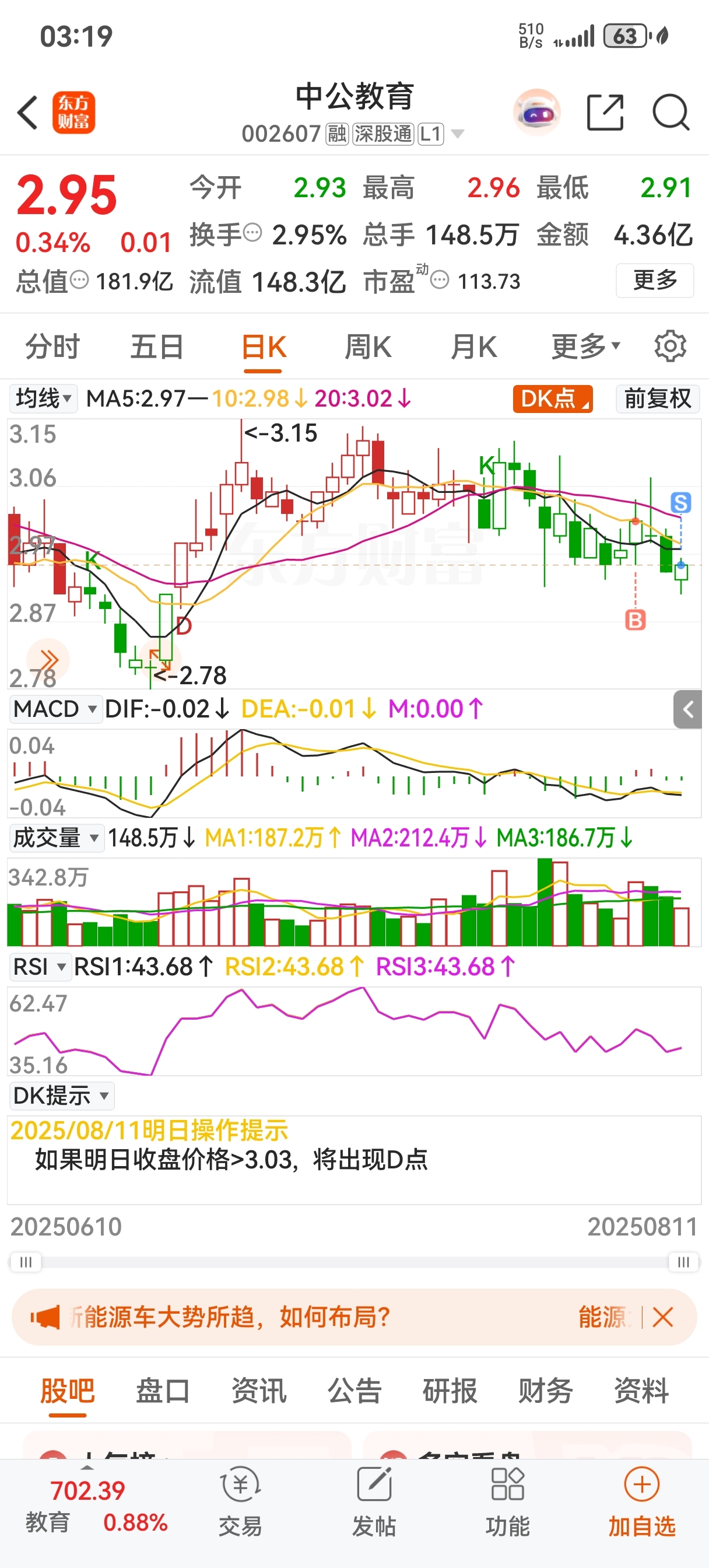
Task: Open the 均线 dropdown
Action: tap(43, 398)
